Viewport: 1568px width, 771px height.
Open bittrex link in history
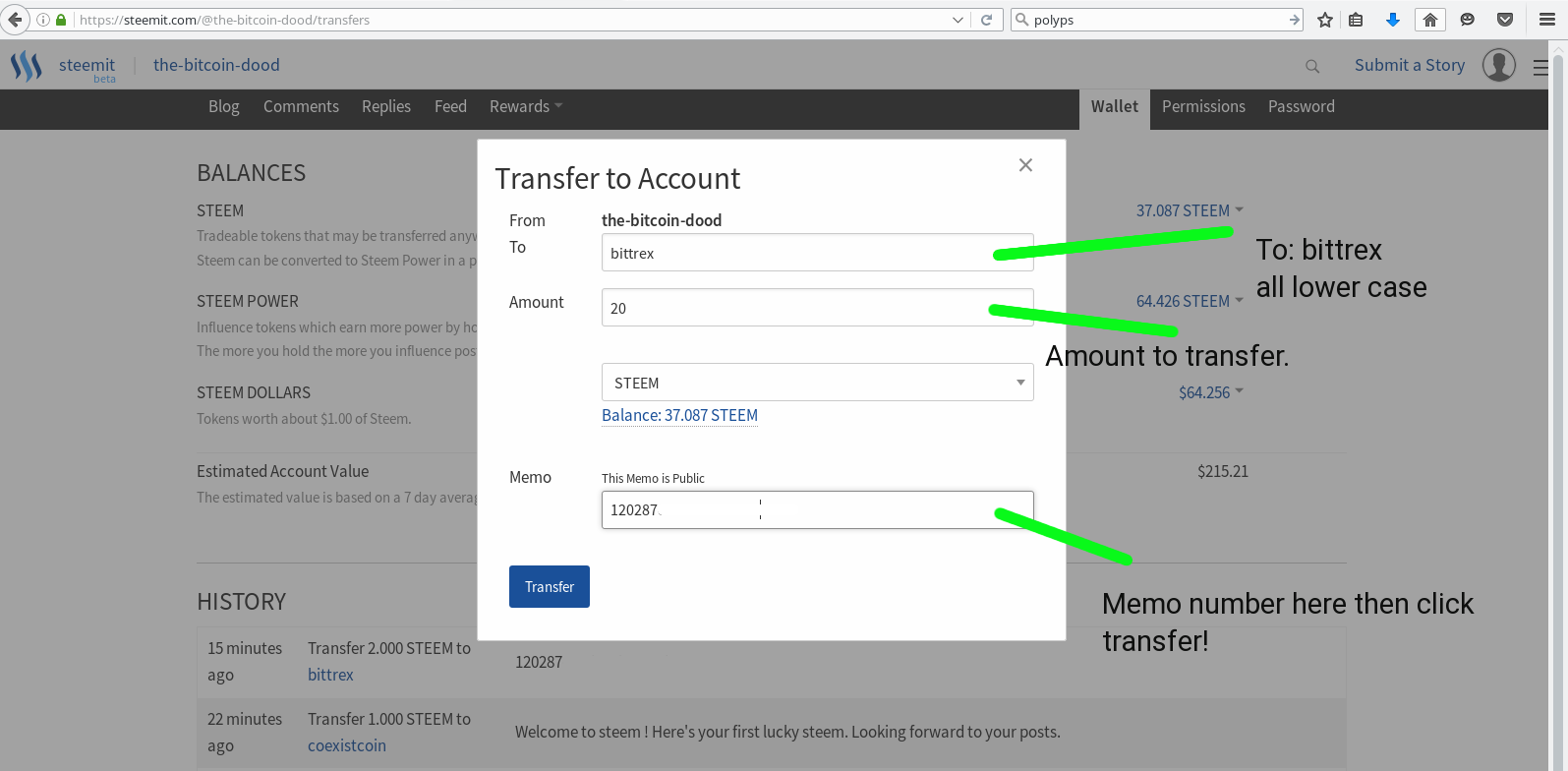[x=330, y=675]
